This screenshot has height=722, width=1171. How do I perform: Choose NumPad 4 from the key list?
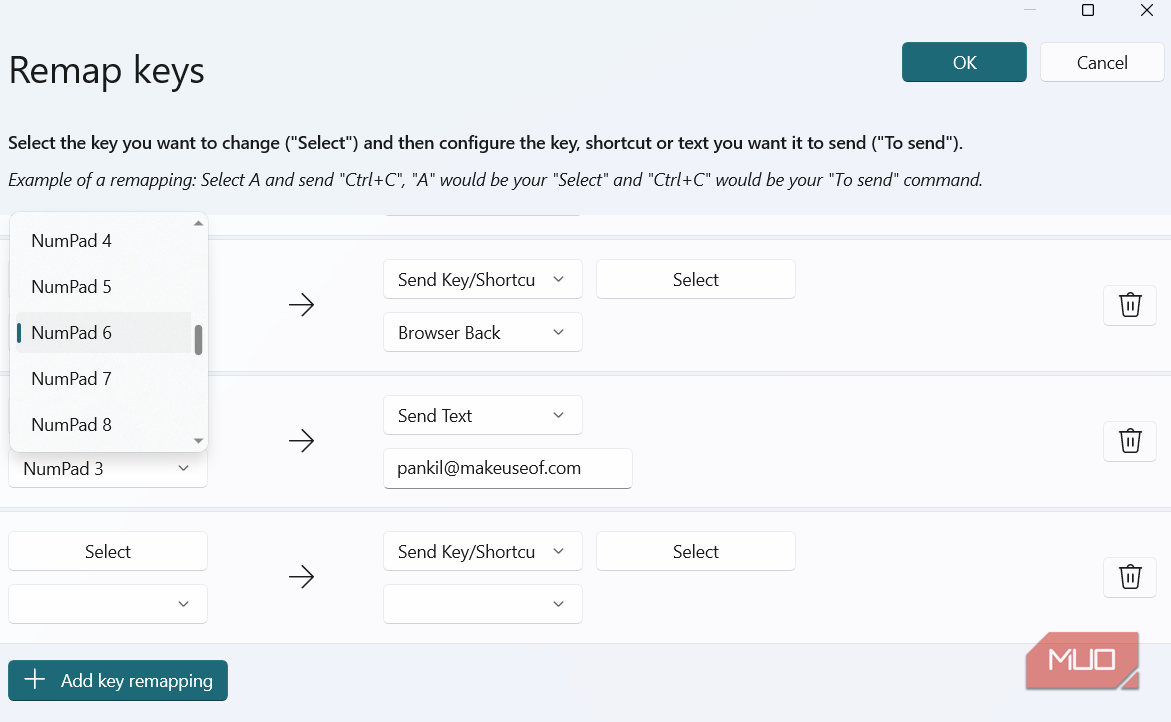tap(104, 240)
